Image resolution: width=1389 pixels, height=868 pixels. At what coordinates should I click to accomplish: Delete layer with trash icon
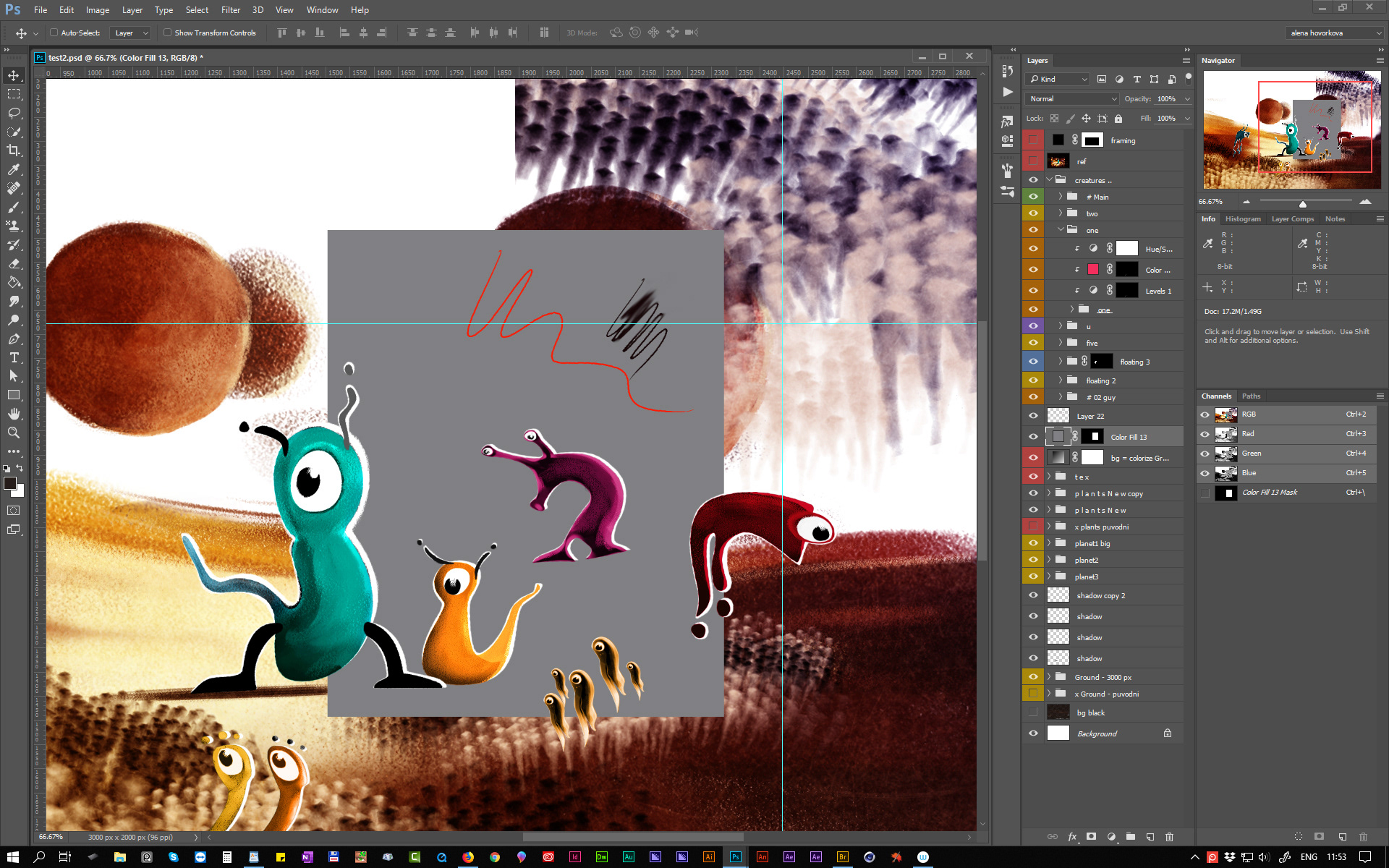pyautogui.click(x=1170, y=837)
